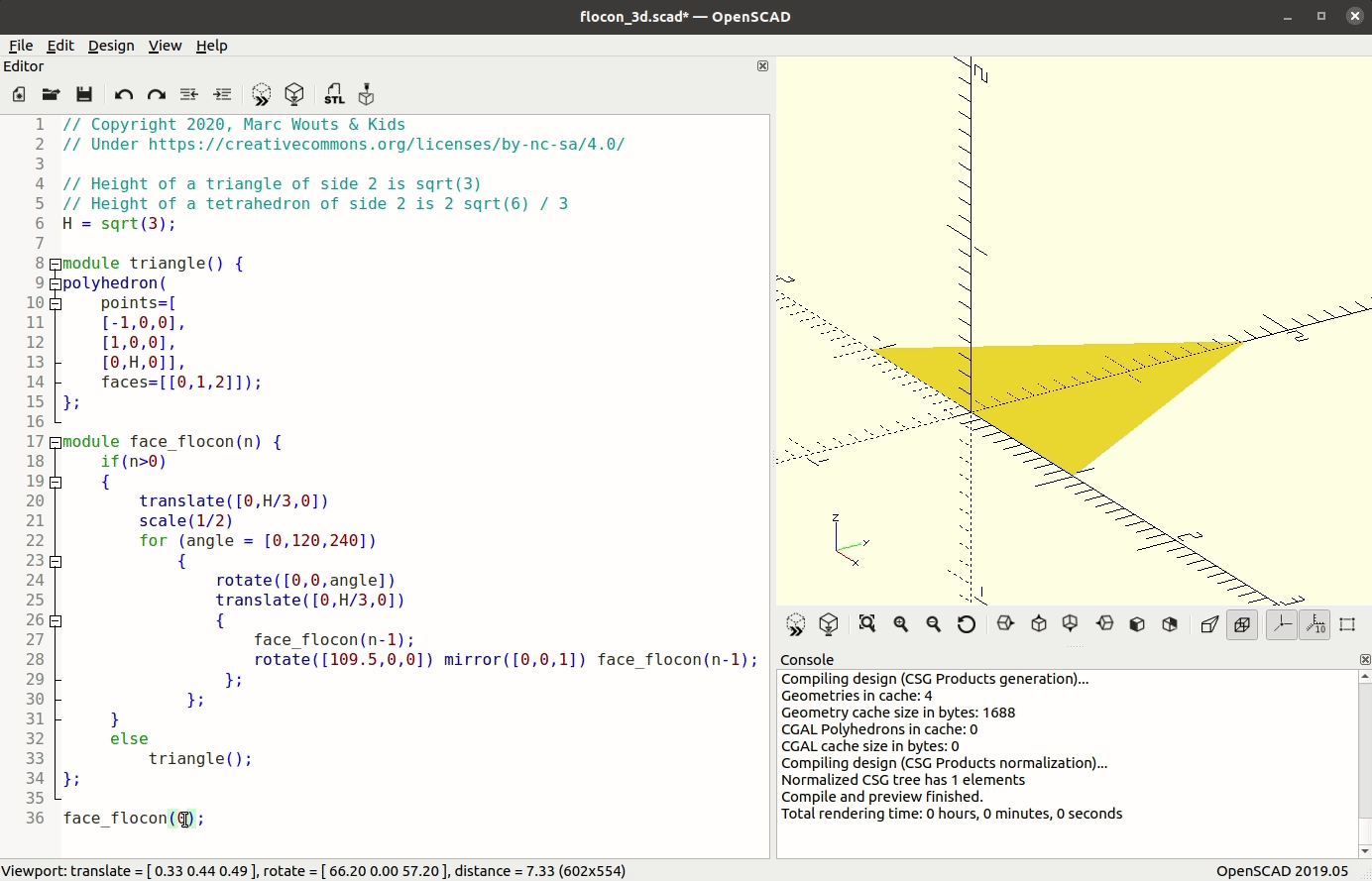Reset the 3D view

pos(967,624)
